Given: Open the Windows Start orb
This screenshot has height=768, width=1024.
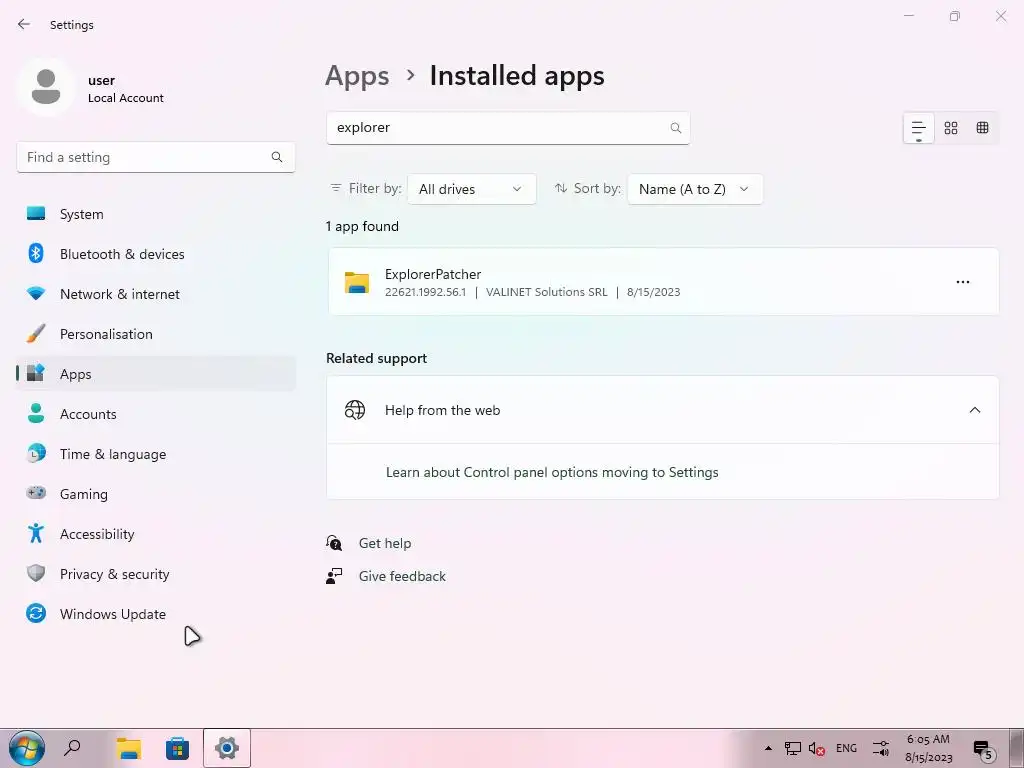Looking at the screenshot, I should 27,748.
